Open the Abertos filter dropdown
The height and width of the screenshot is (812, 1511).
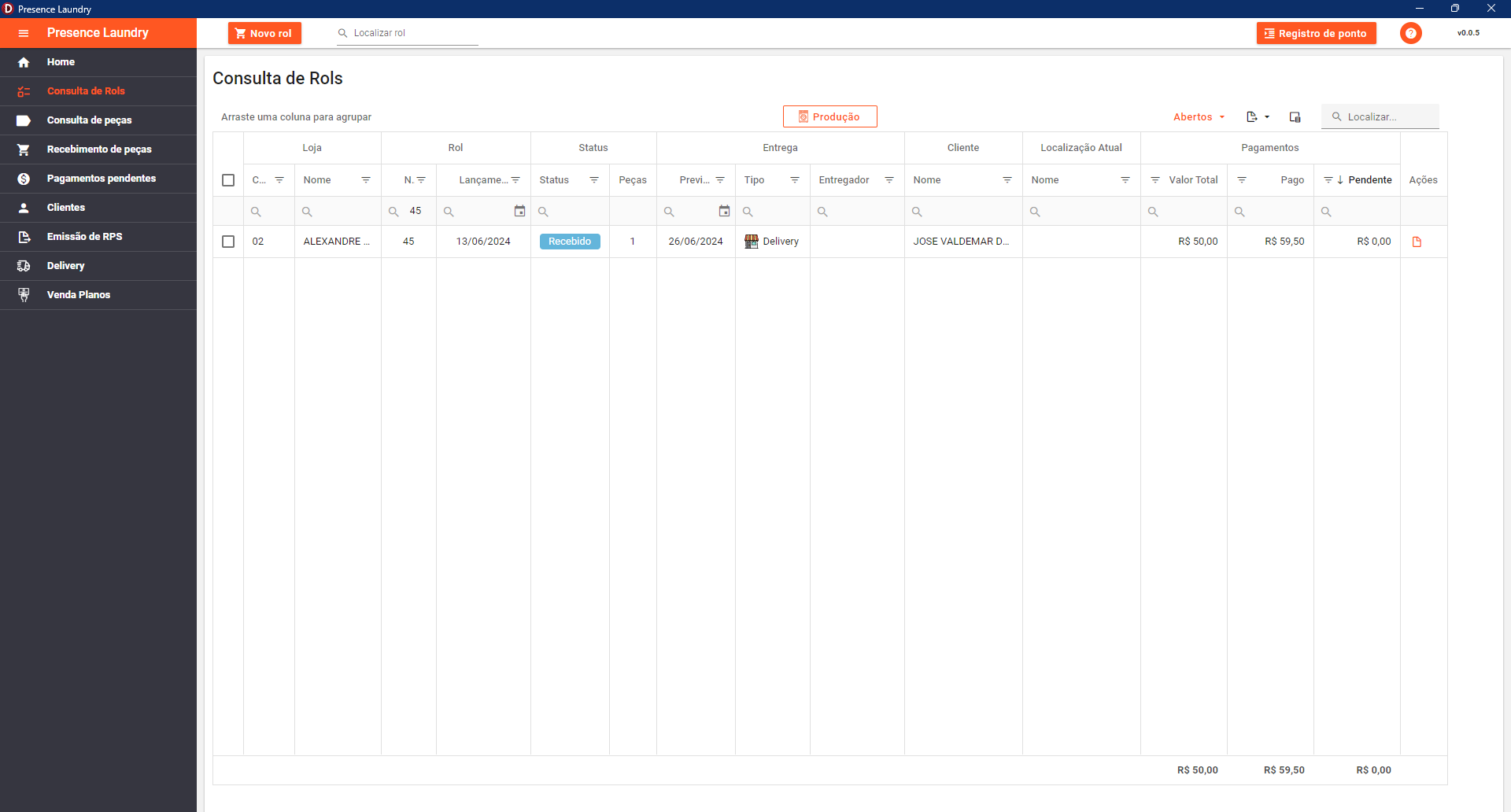coord(1199,116)
